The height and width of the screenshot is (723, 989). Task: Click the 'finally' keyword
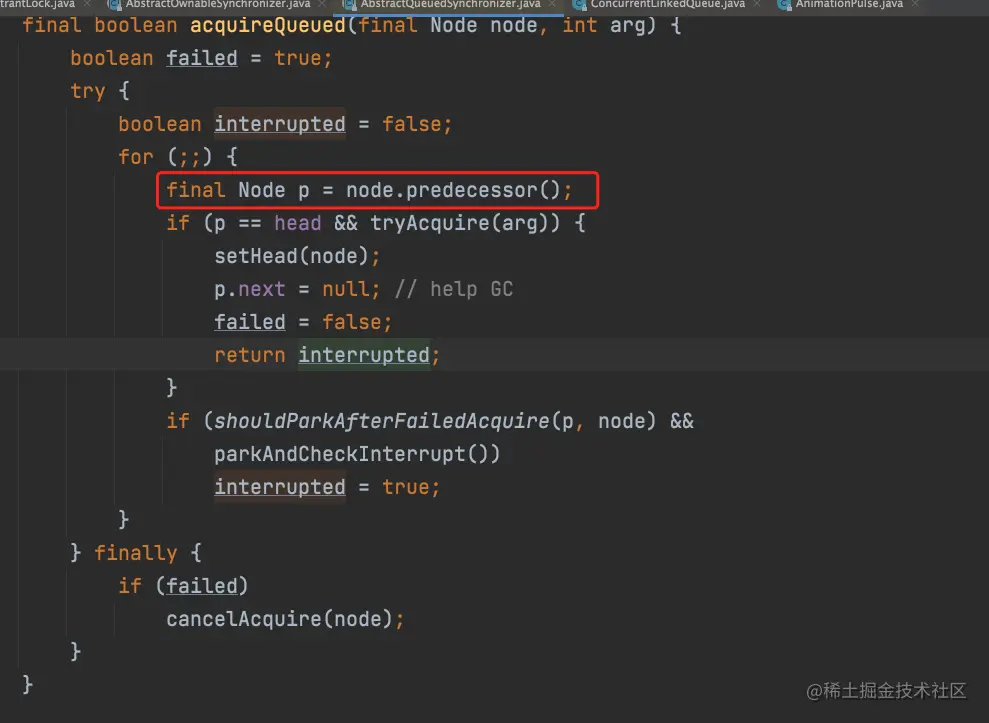pos(136,553)
